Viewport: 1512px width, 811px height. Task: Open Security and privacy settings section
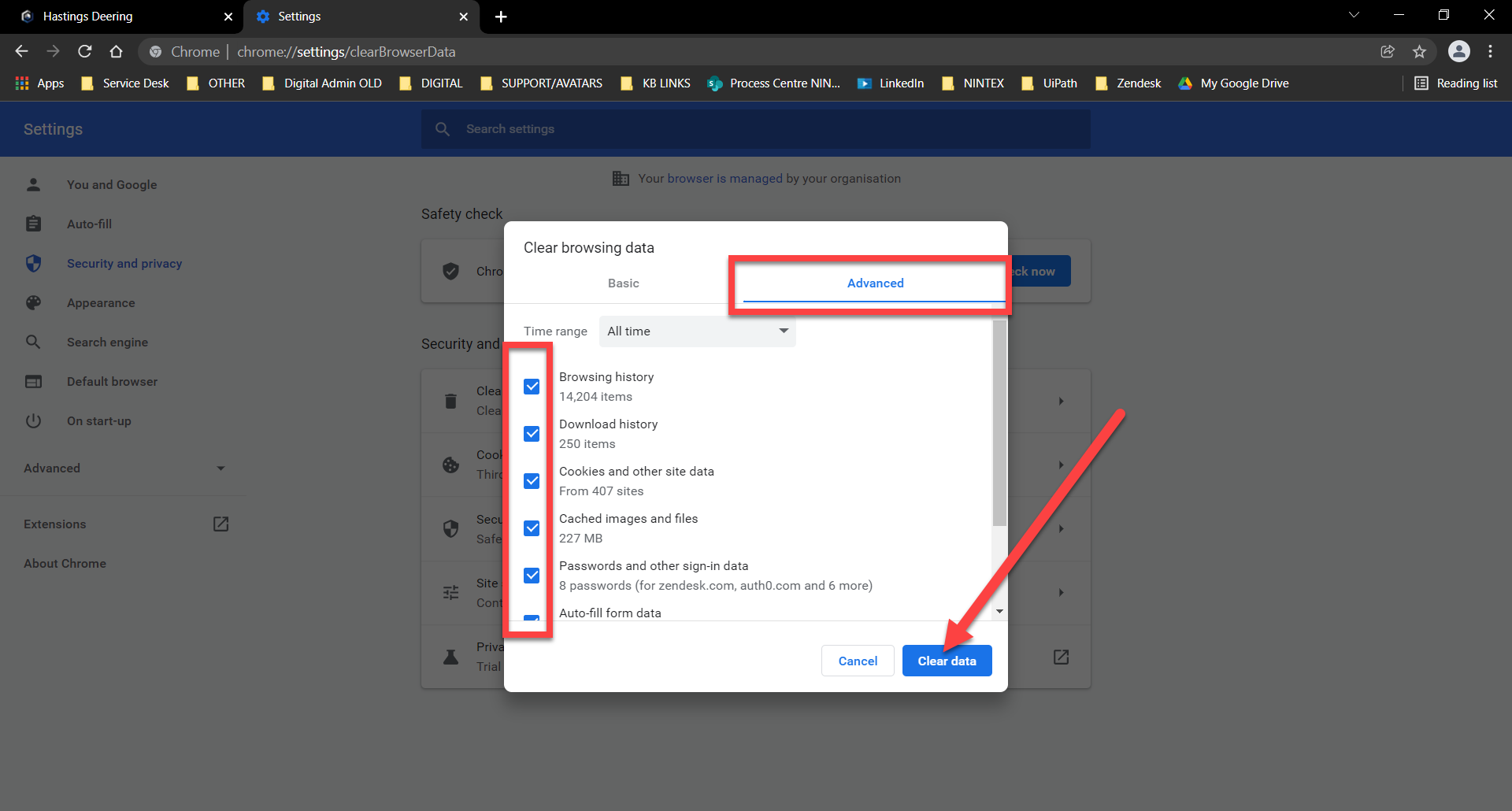pos(124,263)
